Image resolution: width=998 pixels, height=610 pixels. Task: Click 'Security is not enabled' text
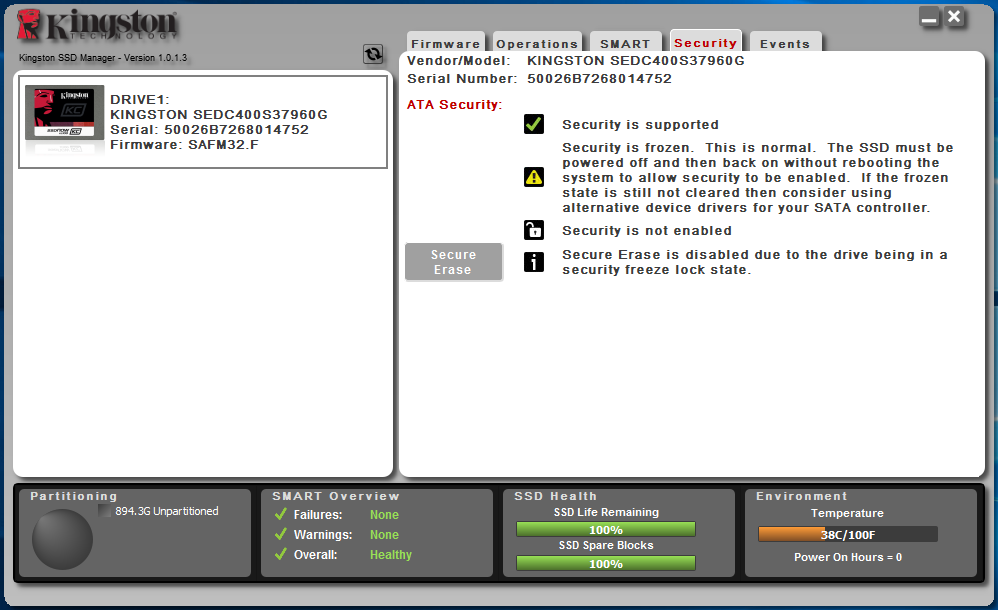point(647,231)
